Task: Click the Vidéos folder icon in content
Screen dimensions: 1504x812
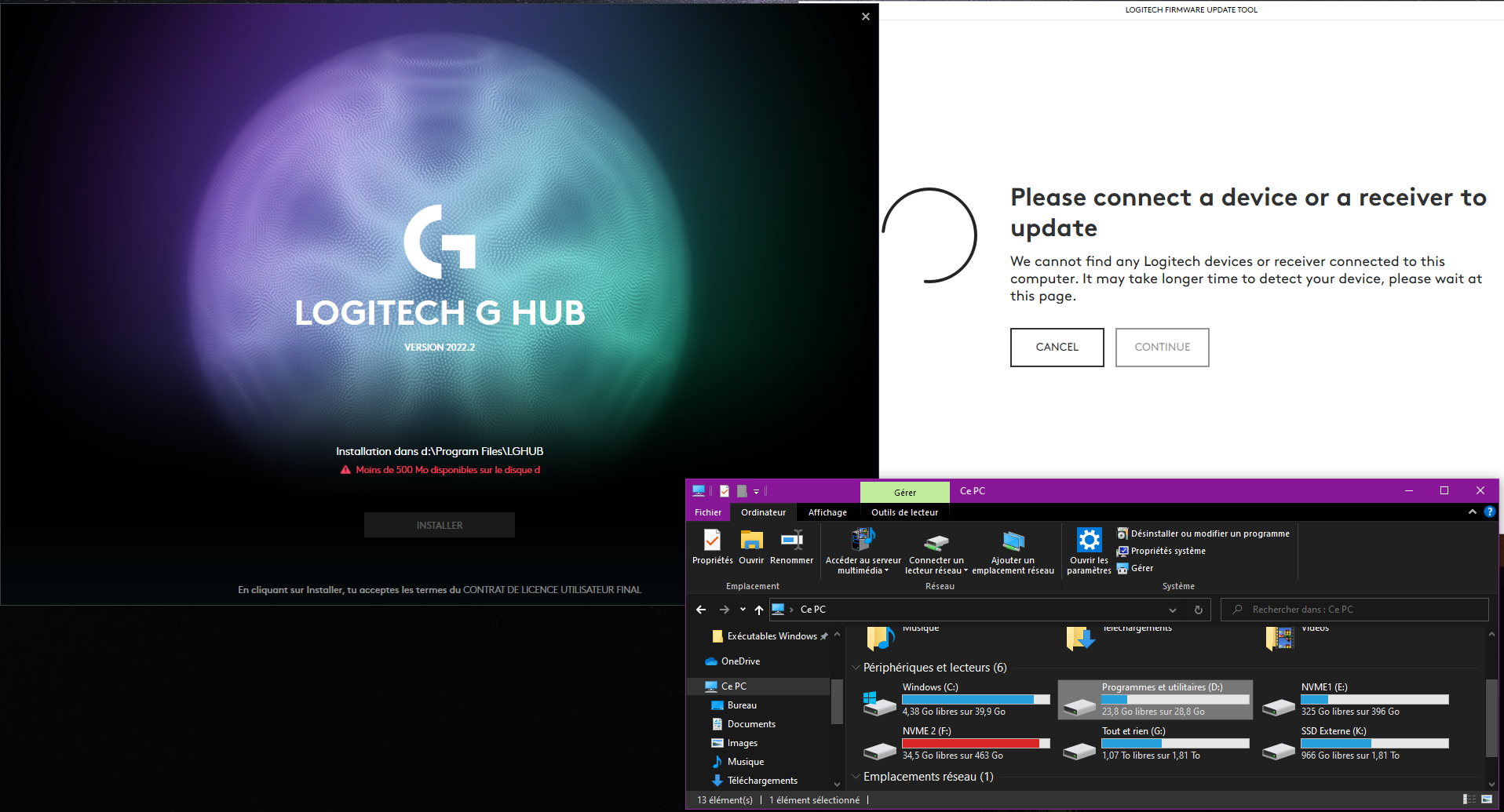Action: (1279, 639)
